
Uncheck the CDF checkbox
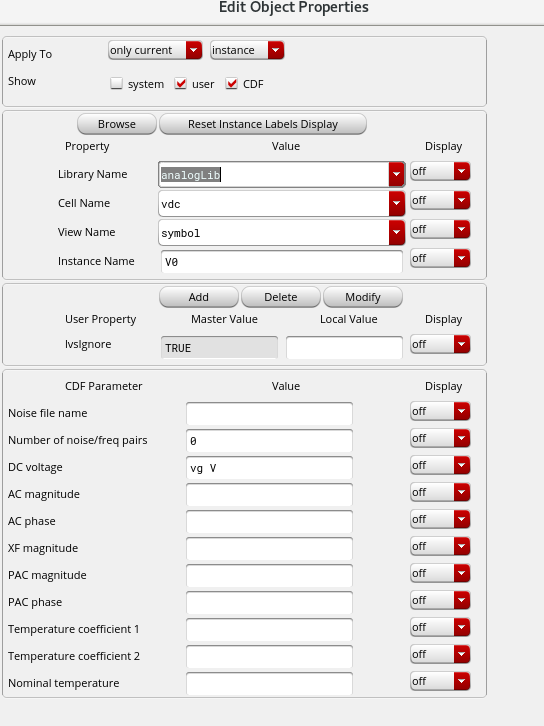(231, 83)
